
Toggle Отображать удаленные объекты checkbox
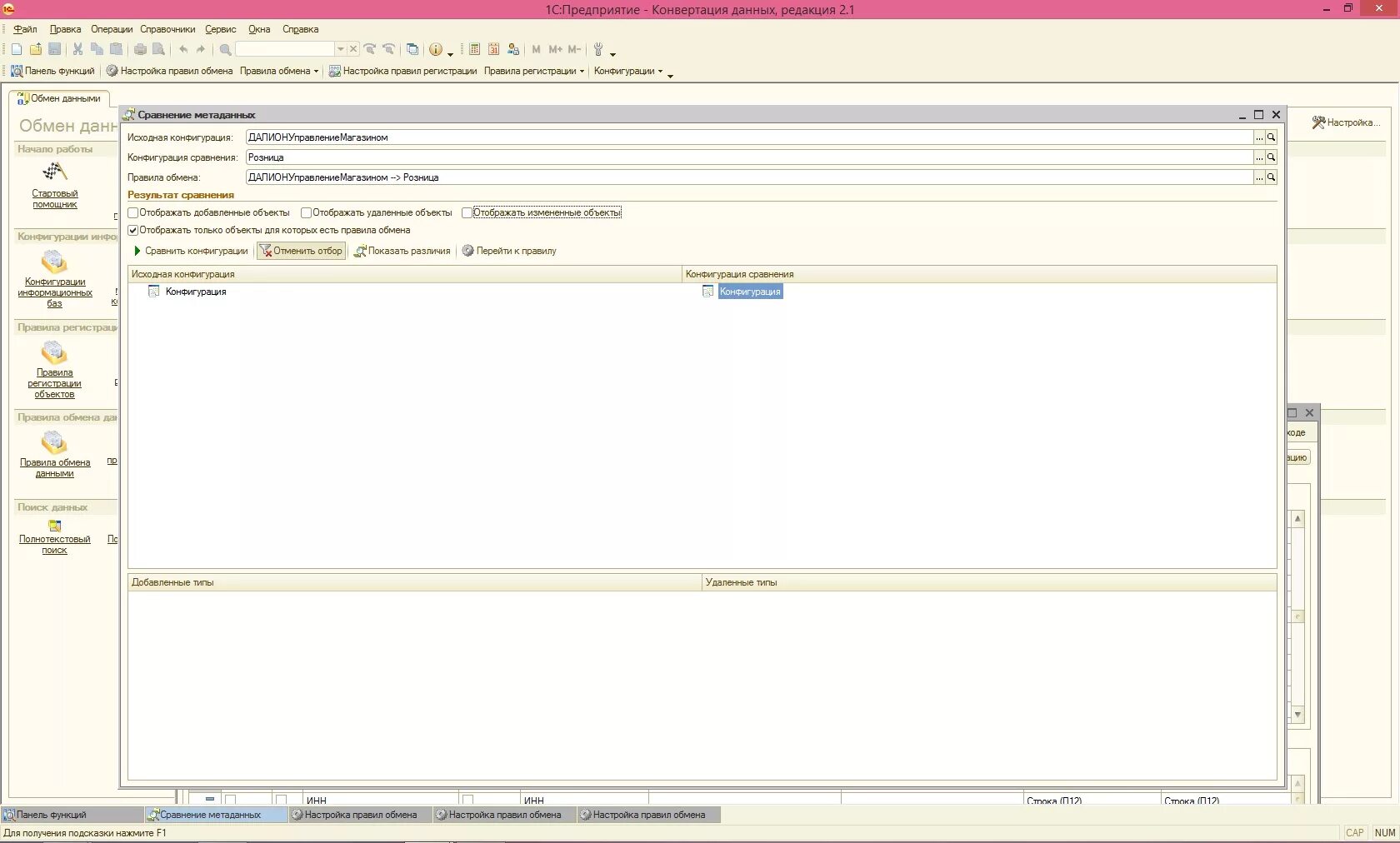pos(306,212)
